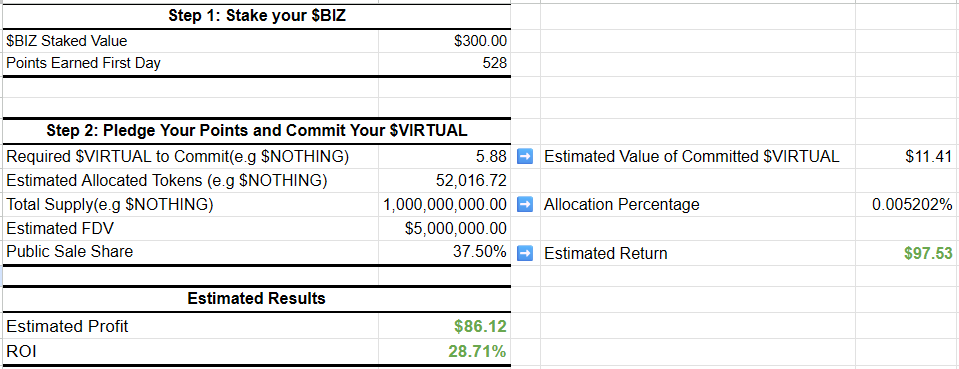Click the 37.50% public sale share cell

[445, 252]
